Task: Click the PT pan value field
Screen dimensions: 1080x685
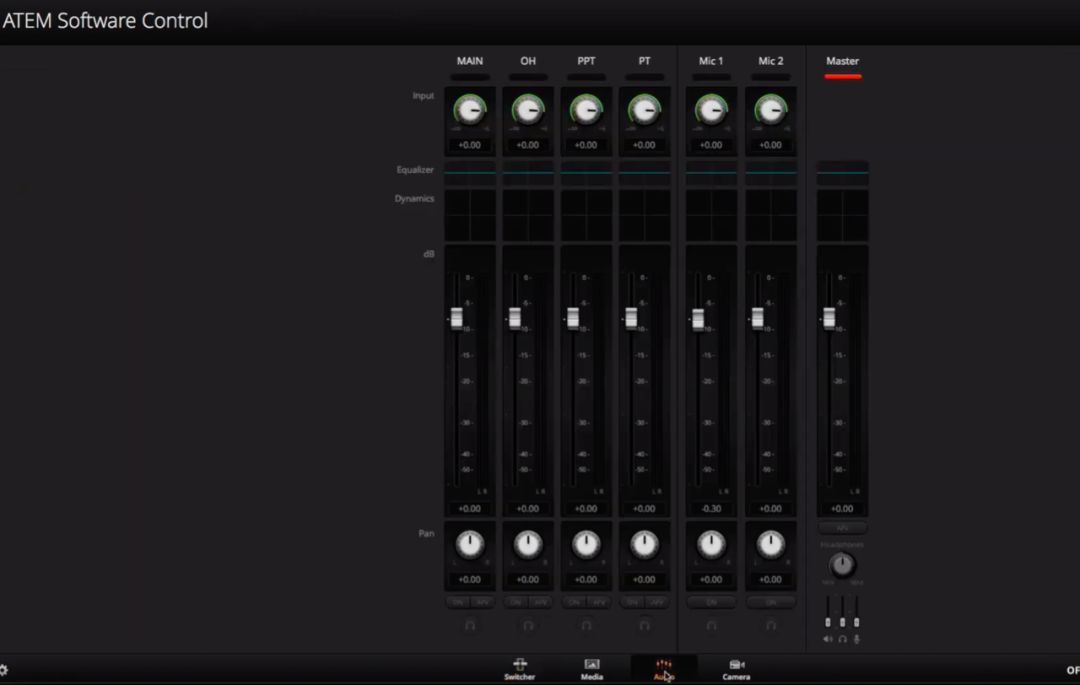Action: tap(644, 580)
